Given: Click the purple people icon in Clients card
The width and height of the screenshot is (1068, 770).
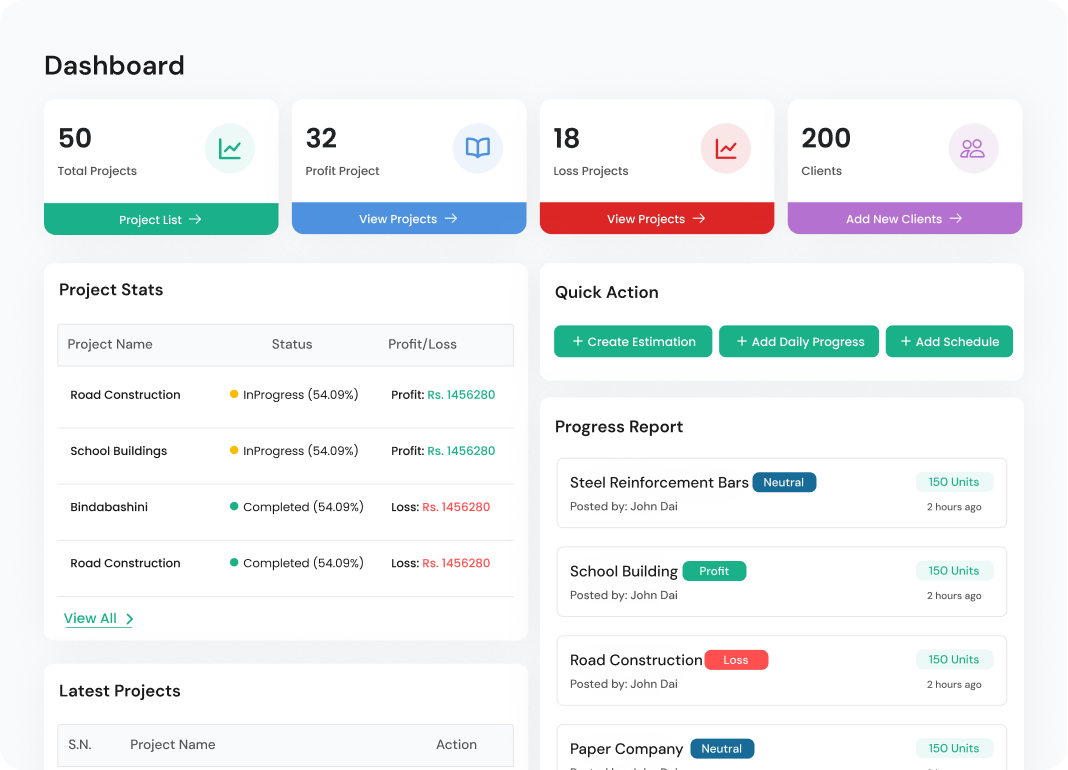Looking at the screenshot, I should pyautogui.click(x=973, y=149).
